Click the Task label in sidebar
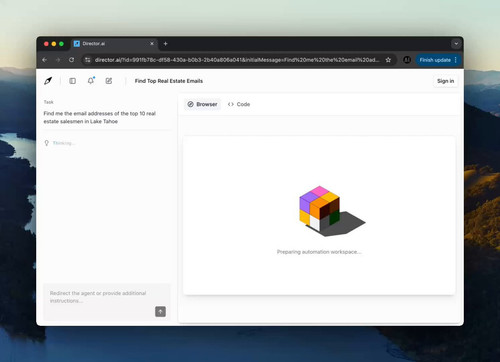Viewport: 500px width, 362px height. click(48, 102)
